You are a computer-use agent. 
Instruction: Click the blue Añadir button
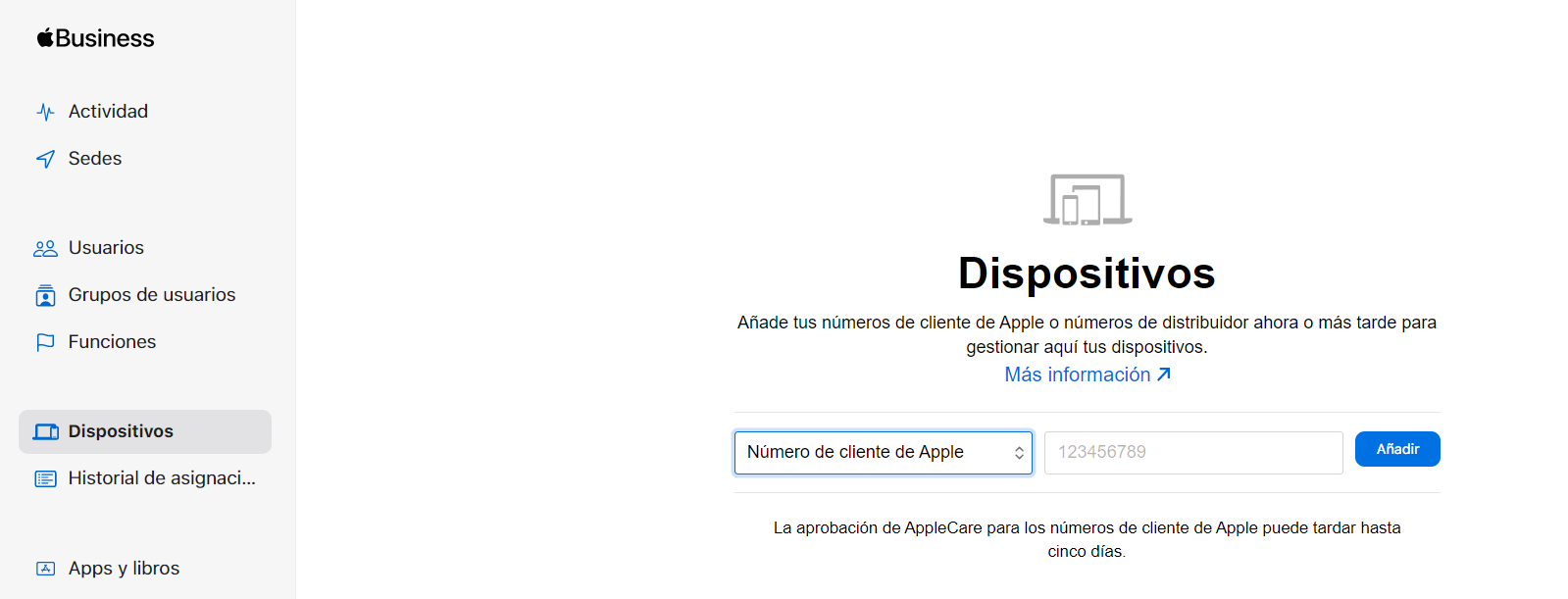coord(1397,449)
